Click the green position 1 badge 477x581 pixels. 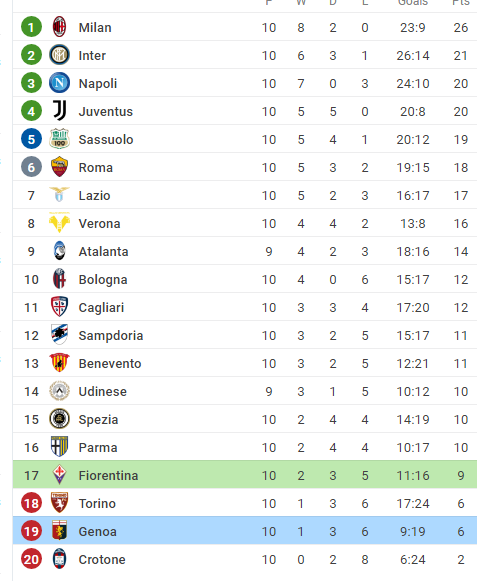click(x=32, y=27)
